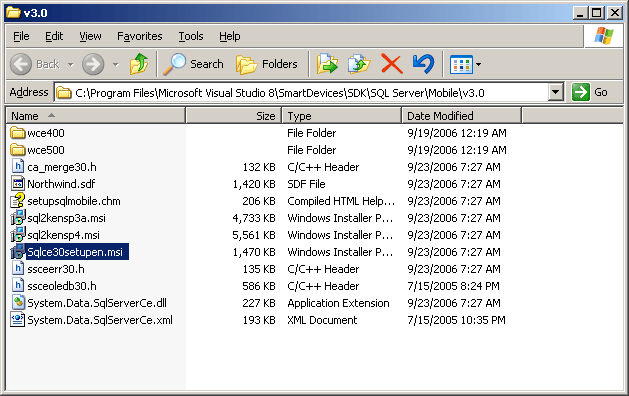Sort by the Size column header
The width and height of the screenshot is (629, 396).
click(x=234, y=116)
